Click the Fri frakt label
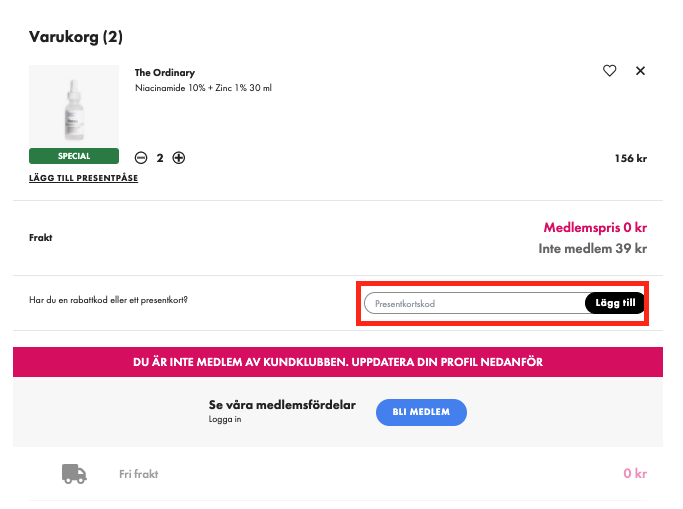 click(139, 474)
